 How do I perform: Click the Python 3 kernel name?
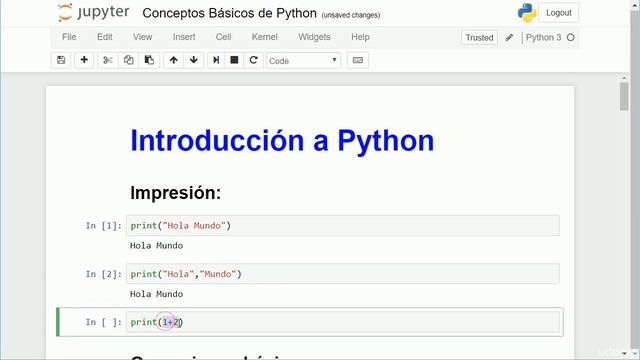point(543,38)
